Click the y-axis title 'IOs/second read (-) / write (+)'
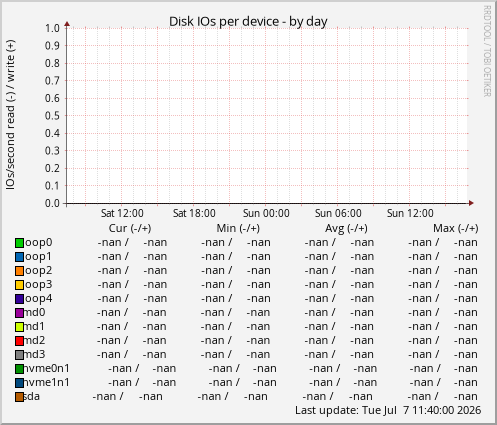Viewport: 497px width, 425px height. pyautogui.click(x=10, y=115)
